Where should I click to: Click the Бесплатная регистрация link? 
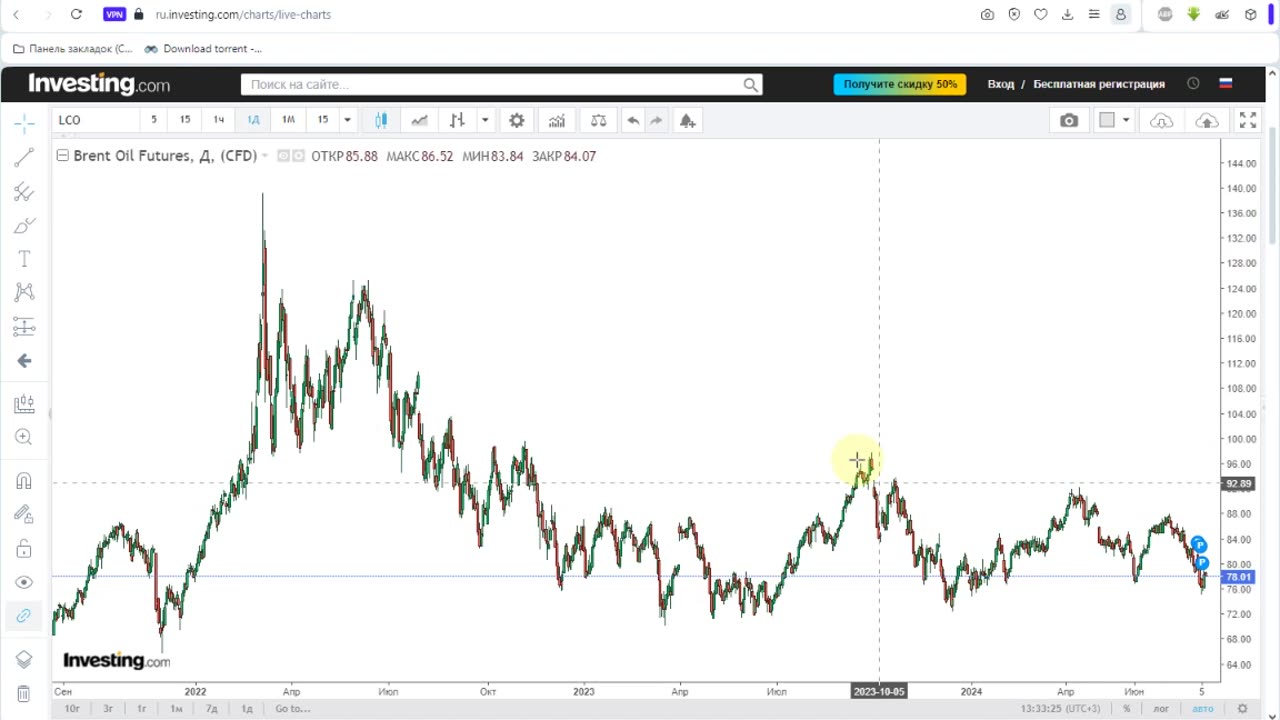pos(1099,84)
